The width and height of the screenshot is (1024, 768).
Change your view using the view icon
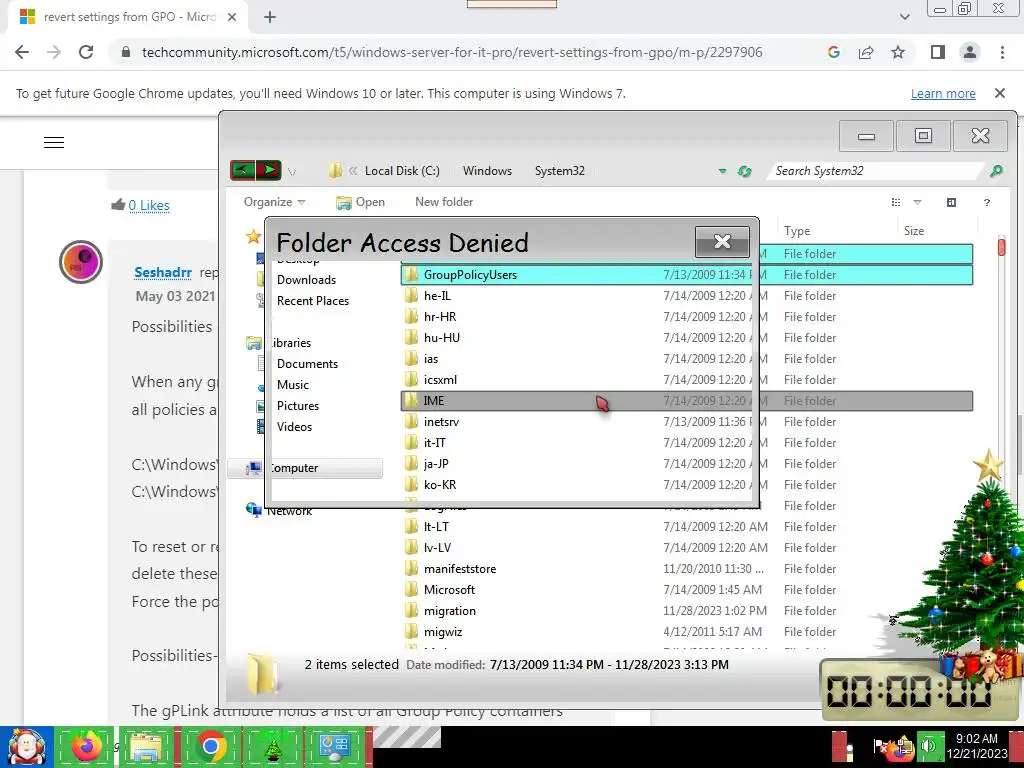click(x=896, y=202)
